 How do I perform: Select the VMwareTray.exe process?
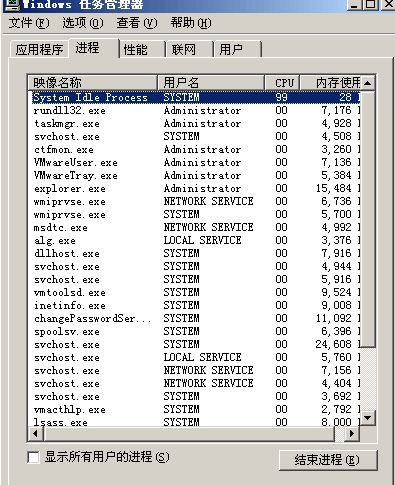[x=196, y=175]
